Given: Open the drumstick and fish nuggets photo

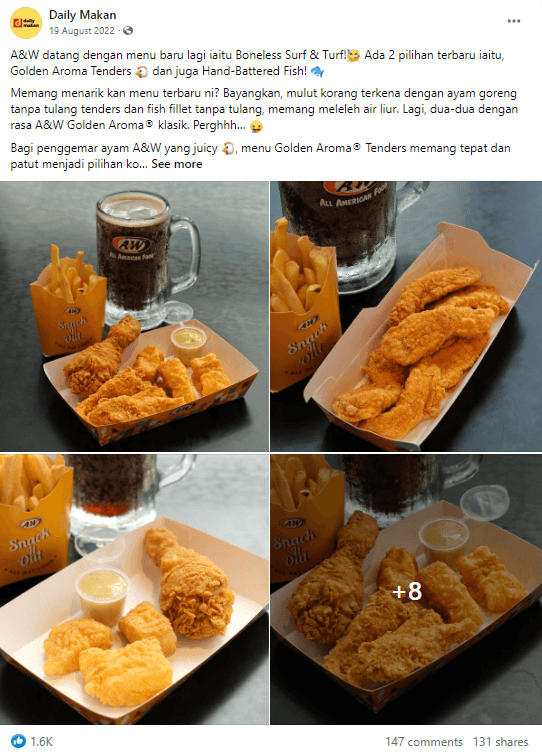Looking at the screenshot, I should 134,589.
